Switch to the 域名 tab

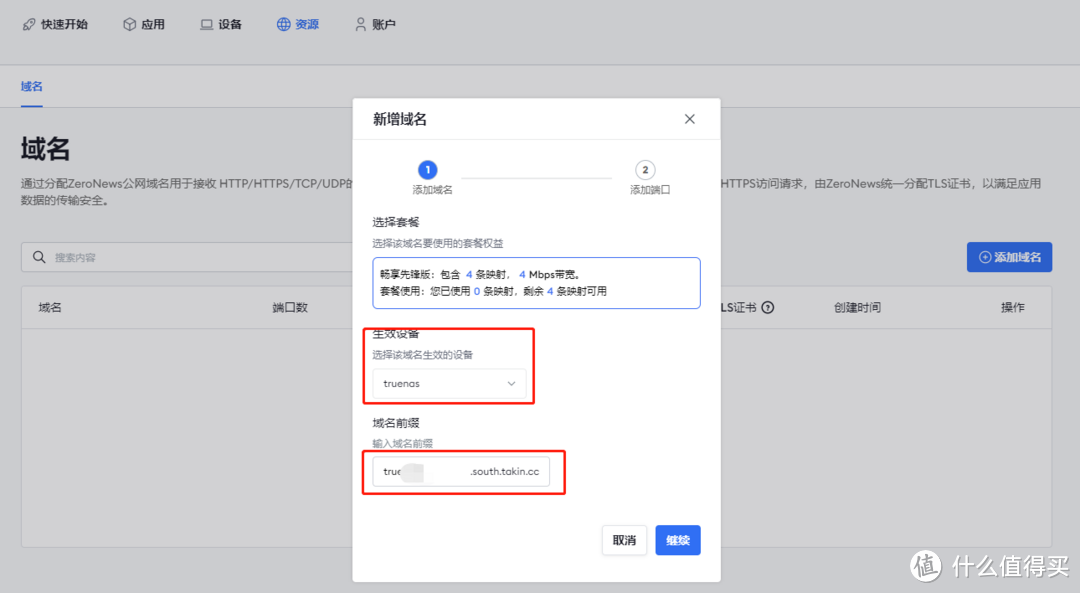tap(31, 86)
